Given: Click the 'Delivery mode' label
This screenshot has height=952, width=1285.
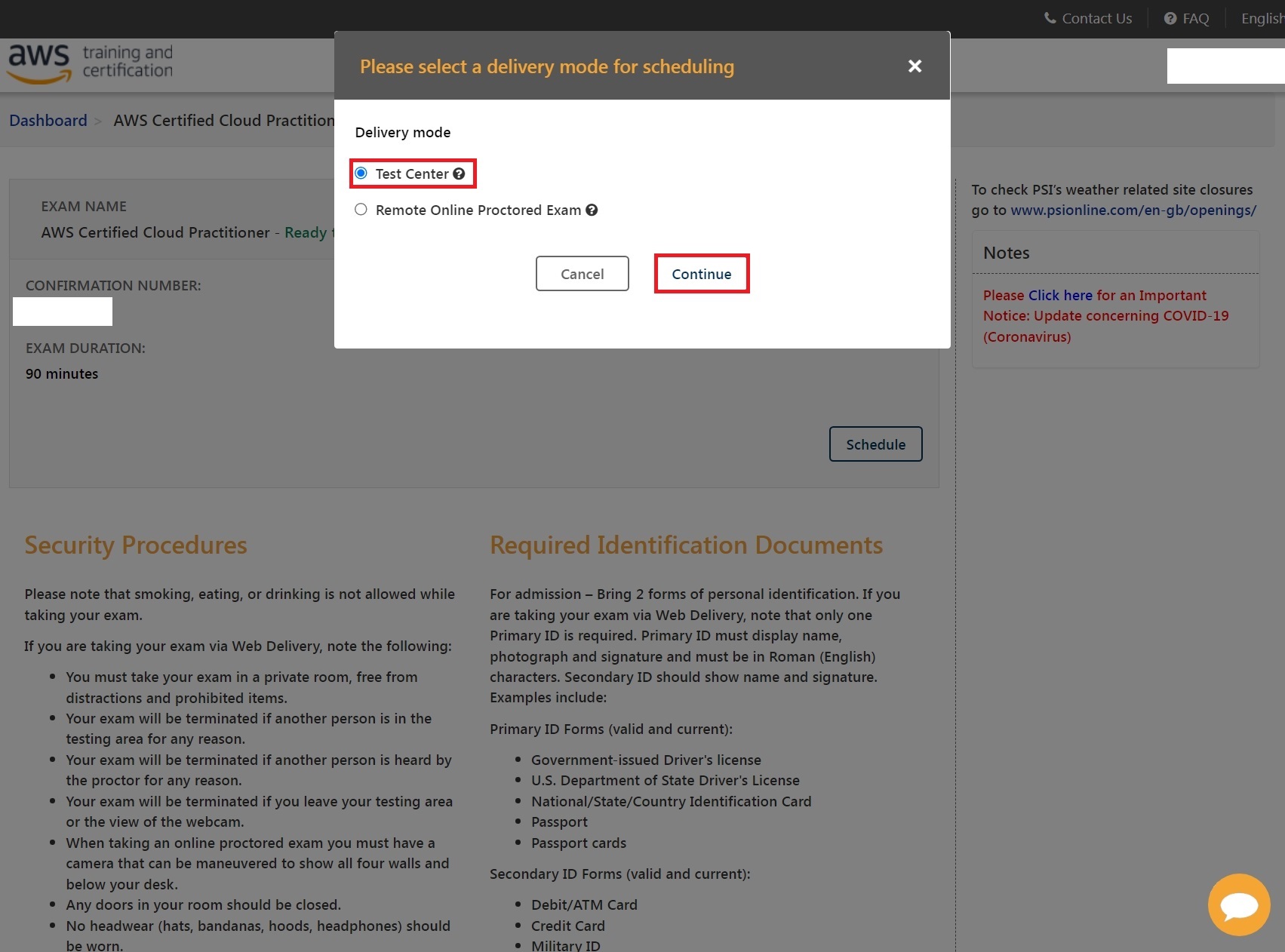Looking at the screenshot, I should [x=403, y=132].
